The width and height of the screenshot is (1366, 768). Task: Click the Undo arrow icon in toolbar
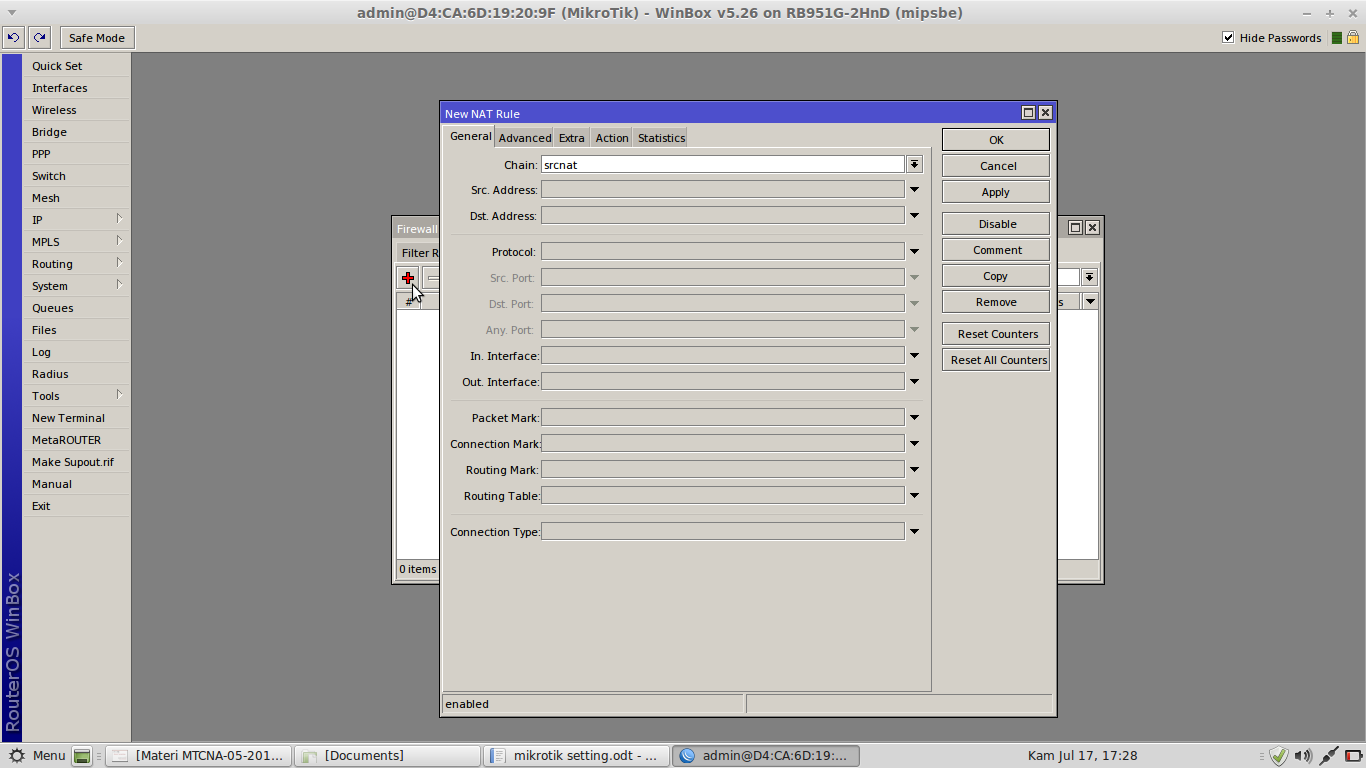(13, 38)
